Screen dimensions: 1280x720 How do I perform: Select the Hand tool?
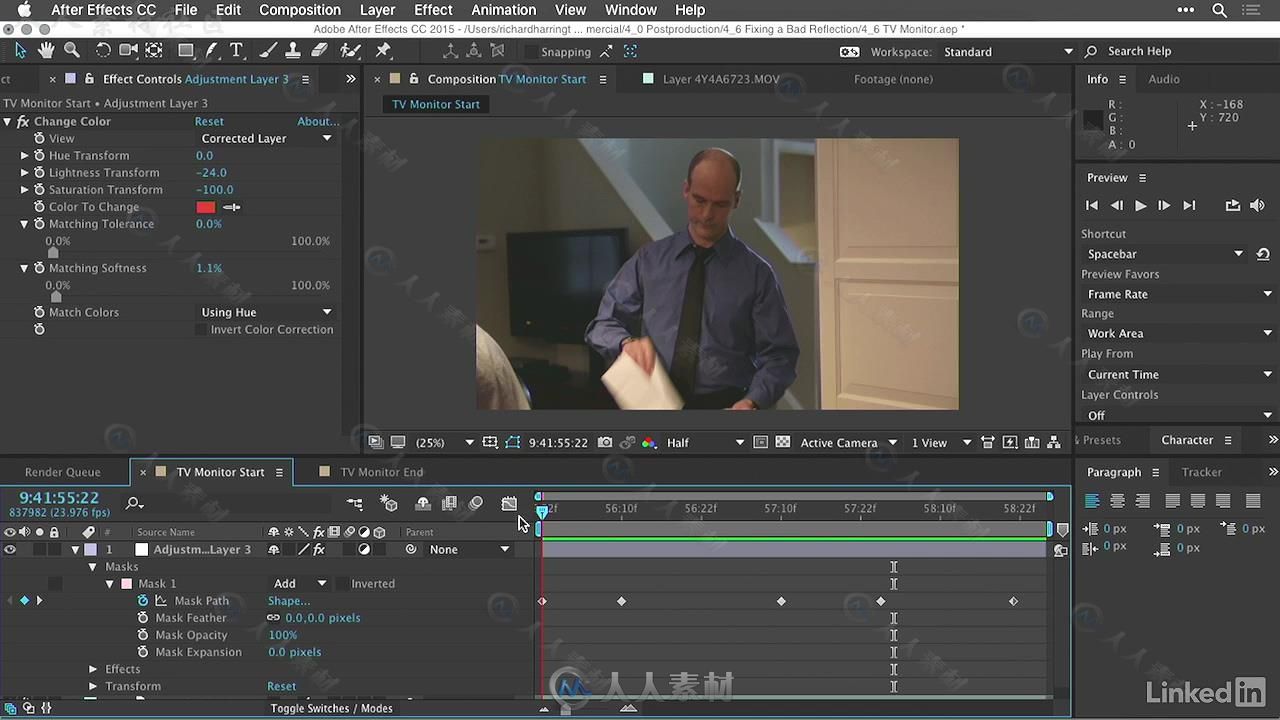pos(46,50)
